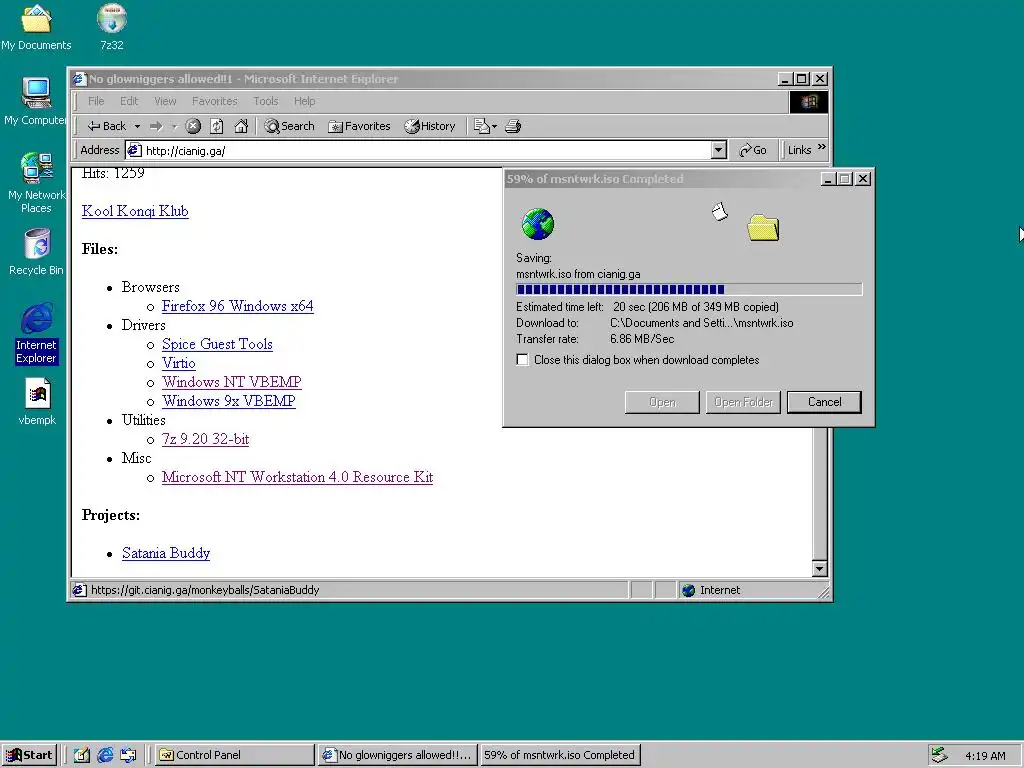Click Show Desktop quick launch icon
The height and width of the screenshot is (768, 1024).
(81, 755)
